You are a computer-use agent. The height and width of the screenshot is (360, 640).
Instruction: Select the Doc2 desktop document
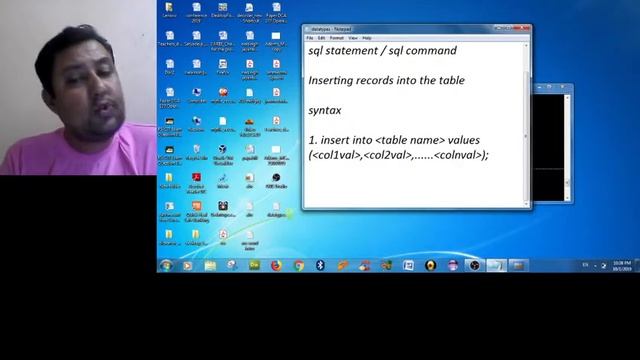point(169,67)
